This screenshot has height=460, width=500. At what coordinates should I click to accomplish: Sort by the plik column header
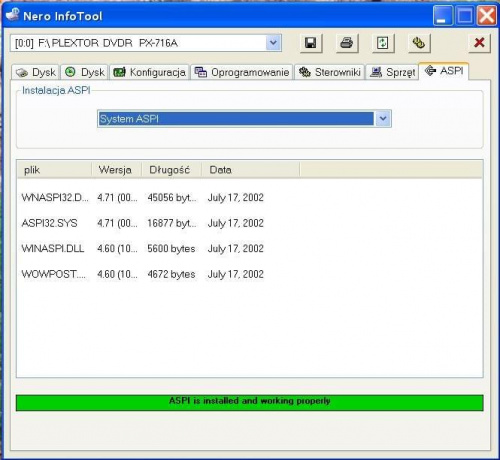[x=54, y=170]
